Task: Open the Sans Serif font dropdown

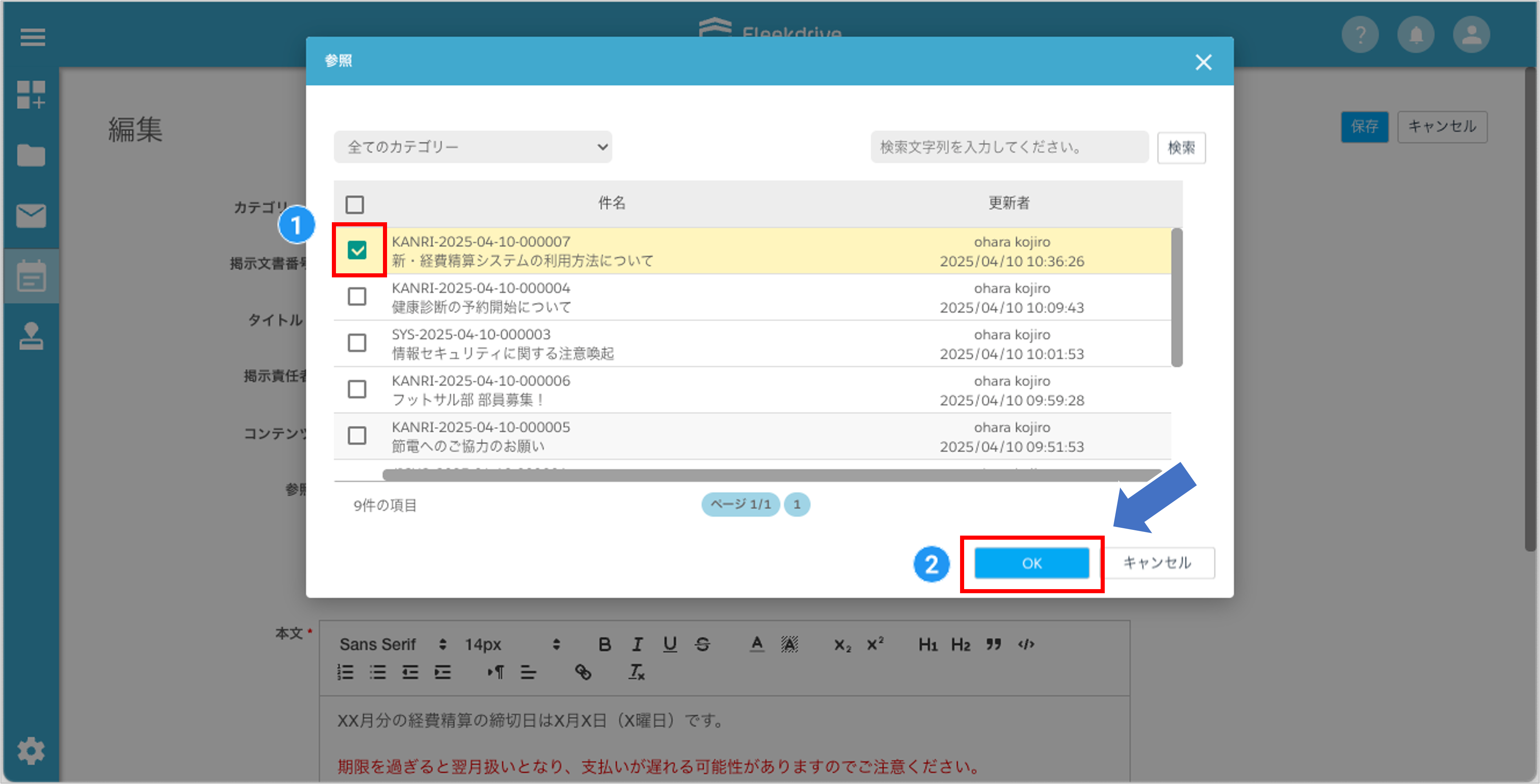Action: [392, 644]
